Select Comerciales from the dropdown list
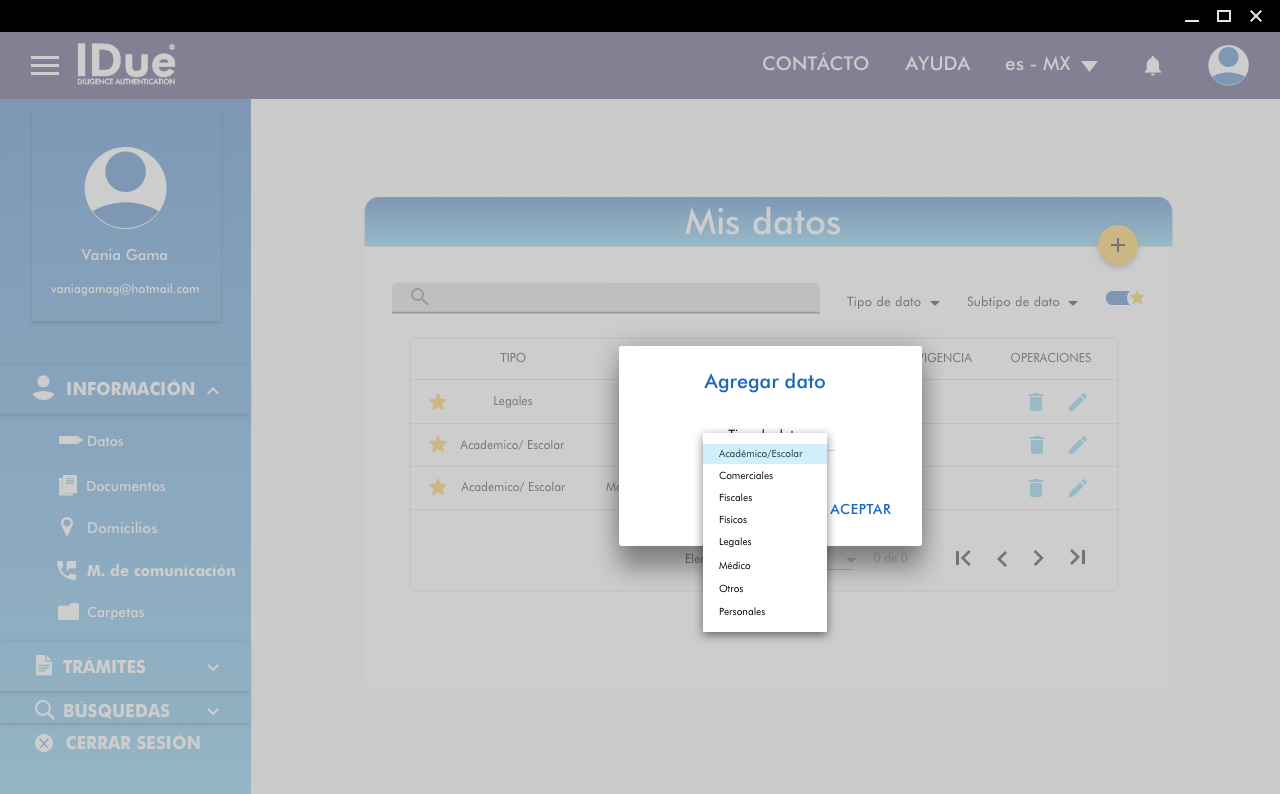The width and height of the screenshot is (1280, 794). 746,476
